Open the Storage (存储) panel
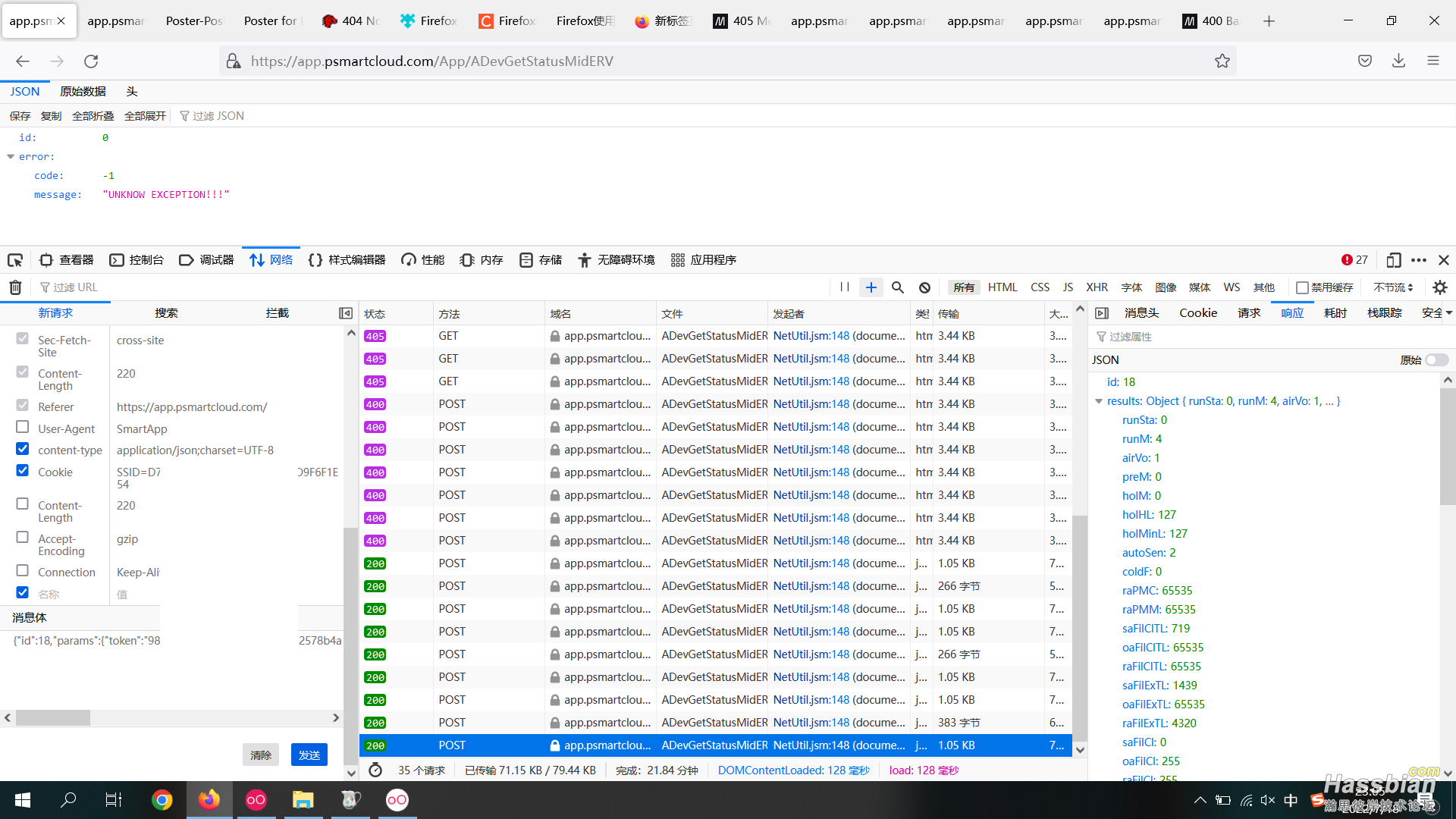1456x819 pixels. click(x=541, y=260)
